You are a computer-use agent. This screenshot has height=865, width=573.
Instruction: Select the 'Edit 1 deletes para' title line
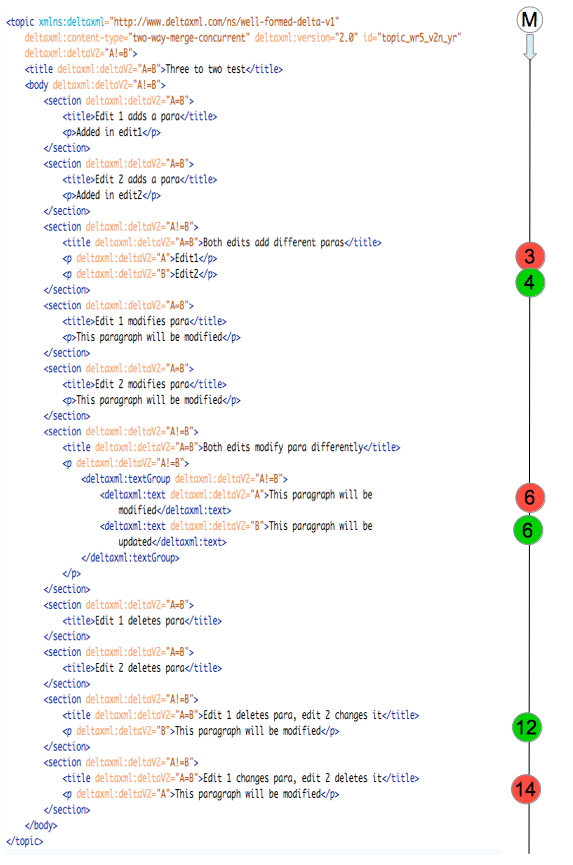pyautogui.click(x=142, y=621)
